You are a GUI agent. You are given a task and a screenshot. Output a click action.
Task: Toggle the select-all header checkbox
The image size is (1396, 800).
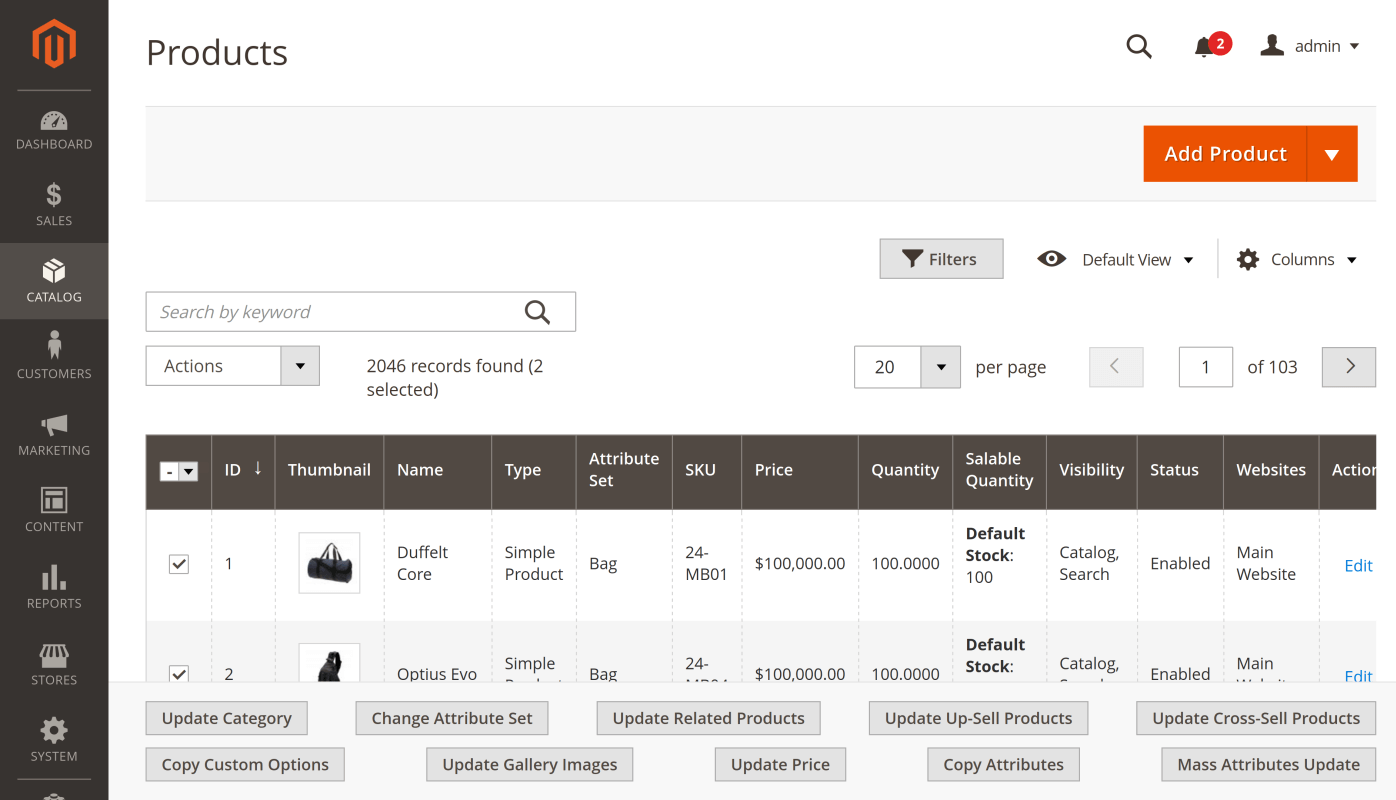tap(170, 471)
